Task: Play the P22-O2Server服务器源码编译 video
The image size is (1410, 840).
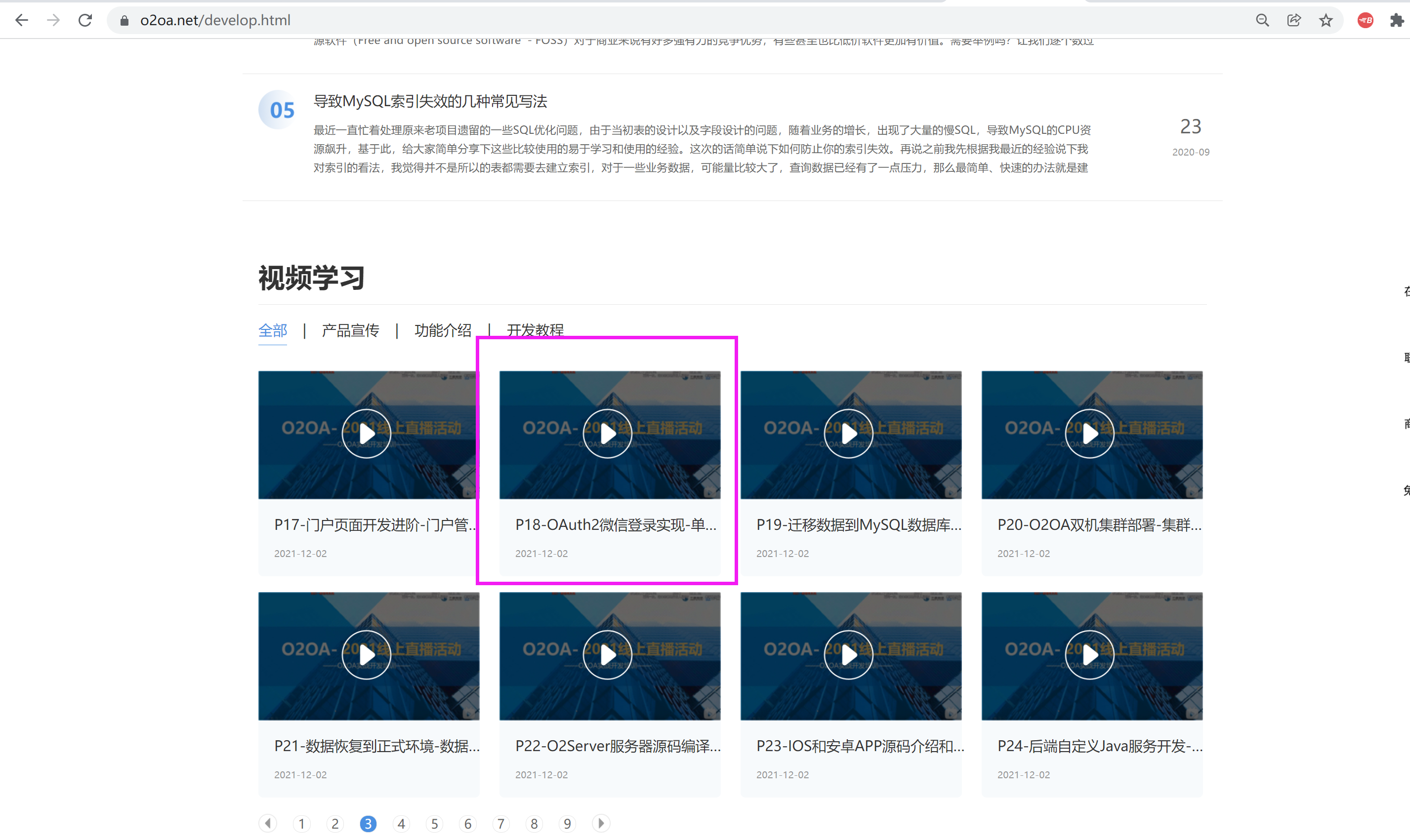Action: pos(608,654)
